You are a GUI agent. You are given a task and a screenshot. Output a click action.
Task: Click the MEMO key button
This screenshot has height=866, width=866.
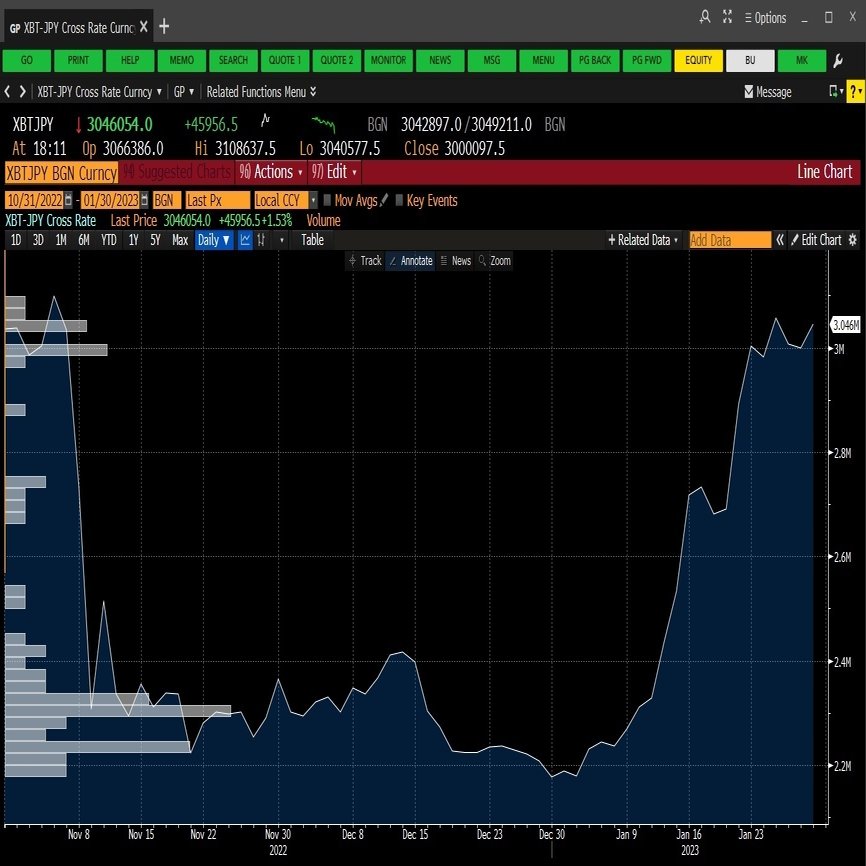coord(182,60)
